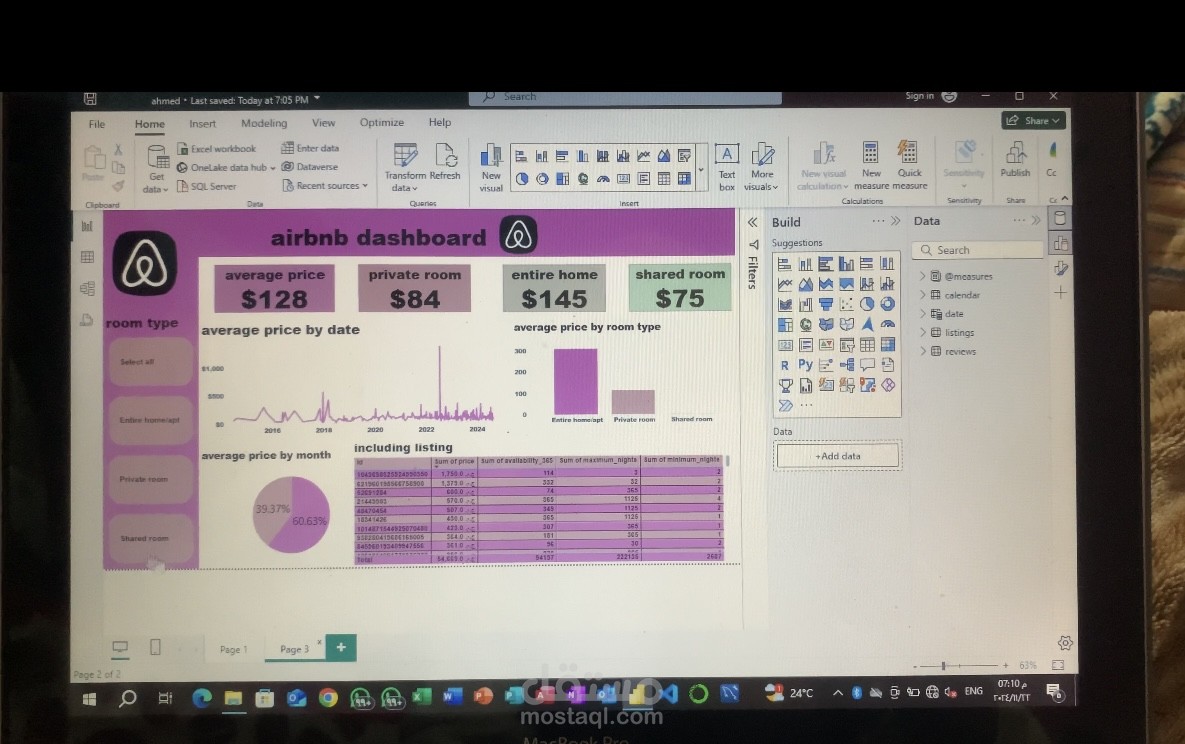Choose area chart in Build pane
1185x744 pixels.
point(806,284)
